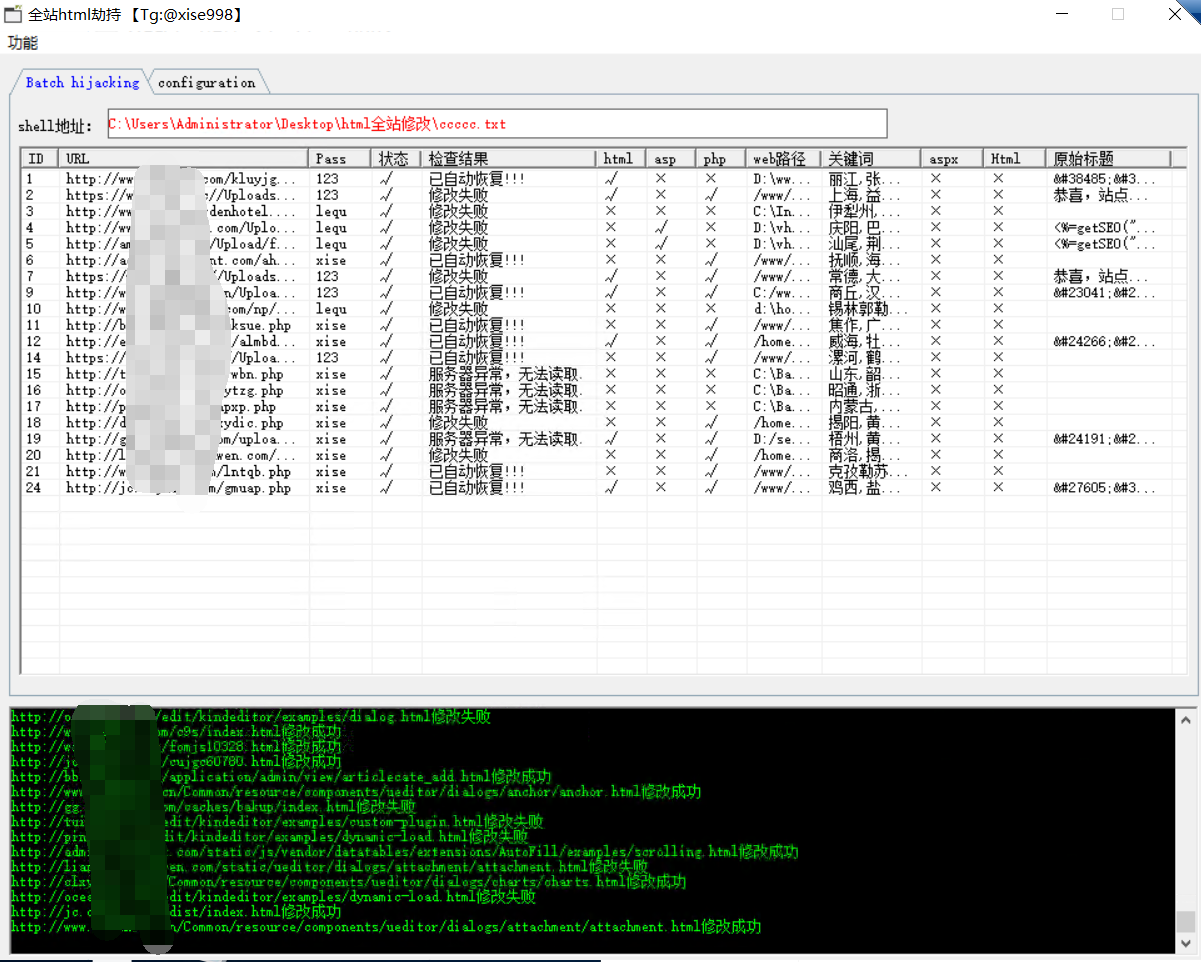This screenshot has height=962, width=1201.
Task: Click the application icon in title bar
Action: (x=13, y=14)
